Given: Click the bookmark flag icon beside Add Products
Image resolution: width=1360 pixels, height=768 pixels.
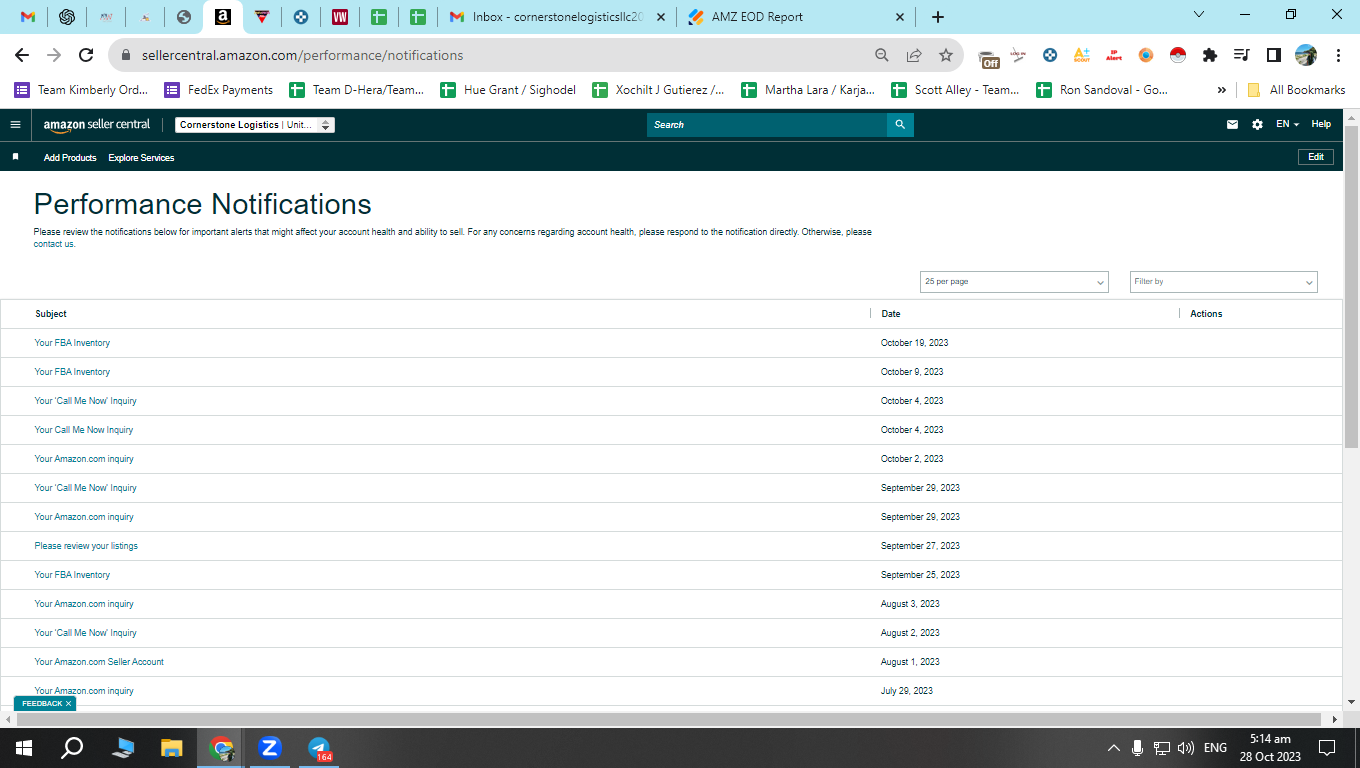Looking at the screenshot, I should pyautogui.click(x=15, y=157).
